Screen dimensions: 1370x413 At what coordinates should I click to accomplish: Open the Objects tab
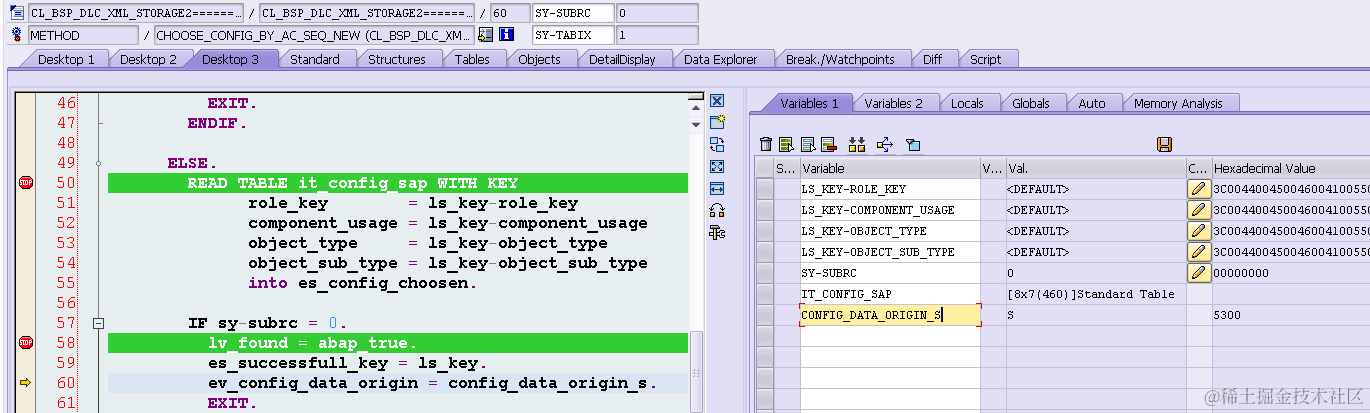pyautogui.click(x=539, y=59)
